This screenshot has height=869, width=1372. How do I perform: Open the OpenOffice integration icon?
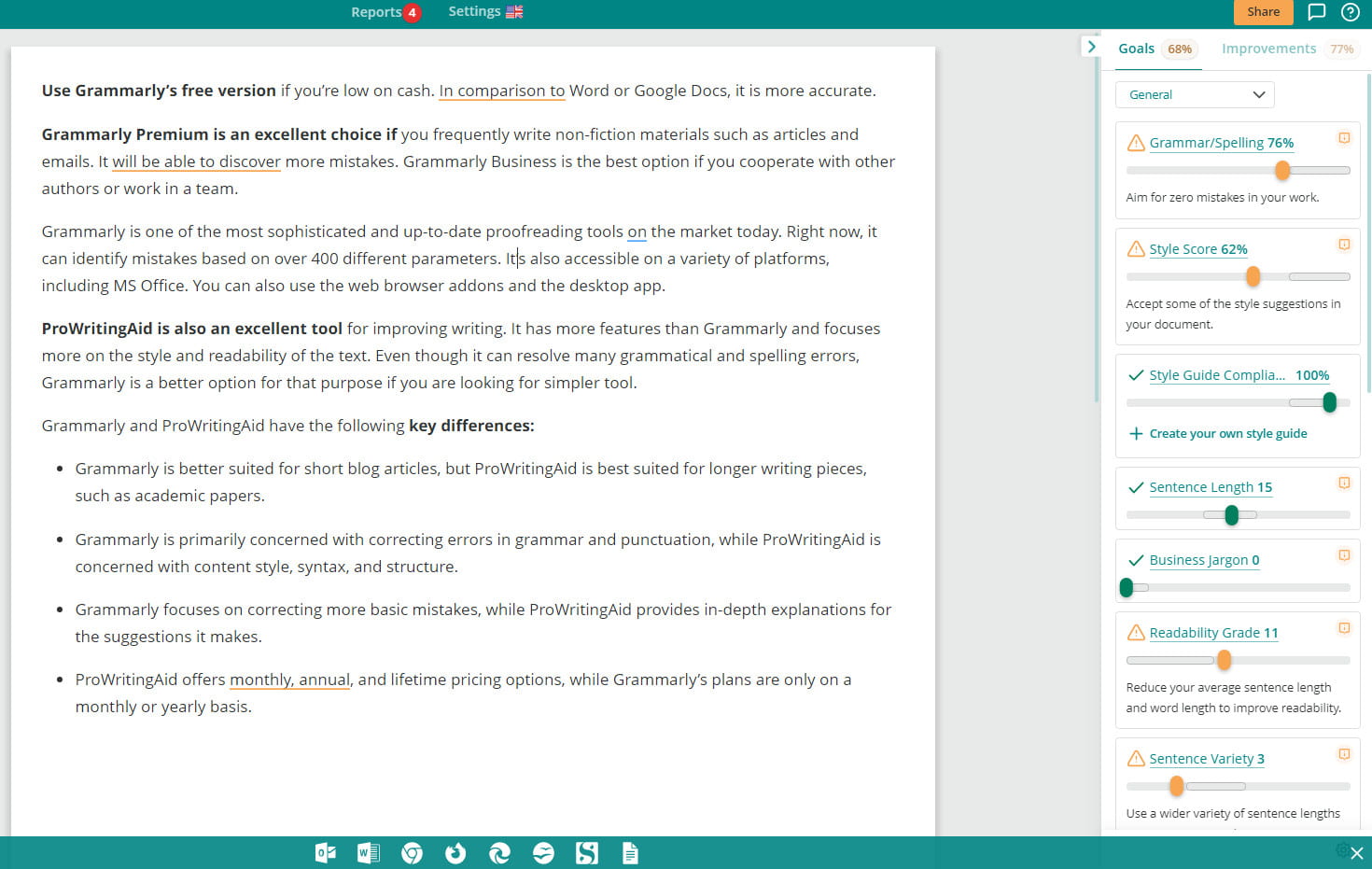point(543,853)
